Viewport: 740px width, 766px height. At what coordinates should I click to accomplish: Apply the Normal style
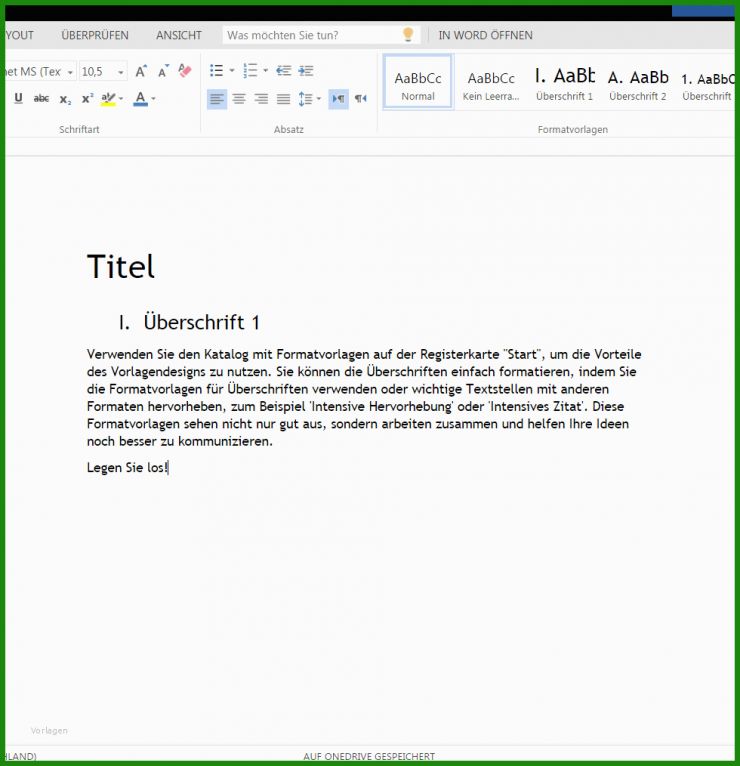[418, 82]
